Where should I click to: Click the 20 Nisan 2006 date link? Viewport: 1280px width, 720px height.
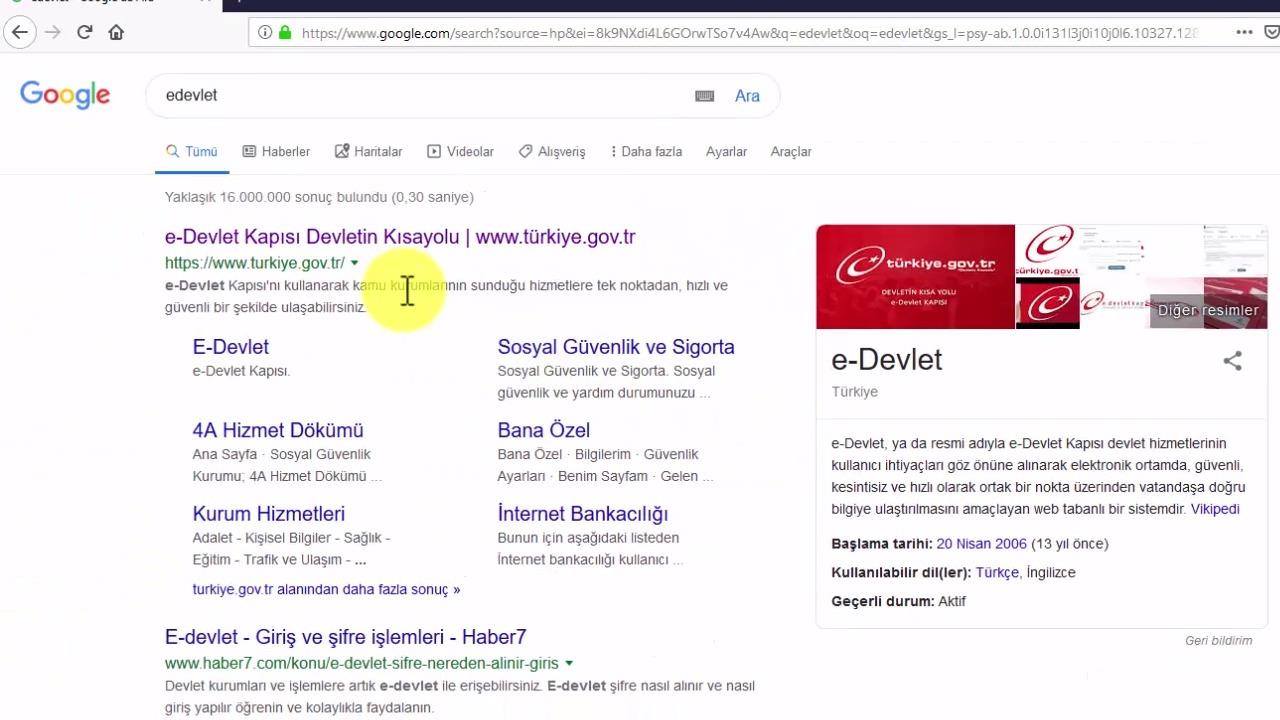pyautogui.click(x=982, y=544)
